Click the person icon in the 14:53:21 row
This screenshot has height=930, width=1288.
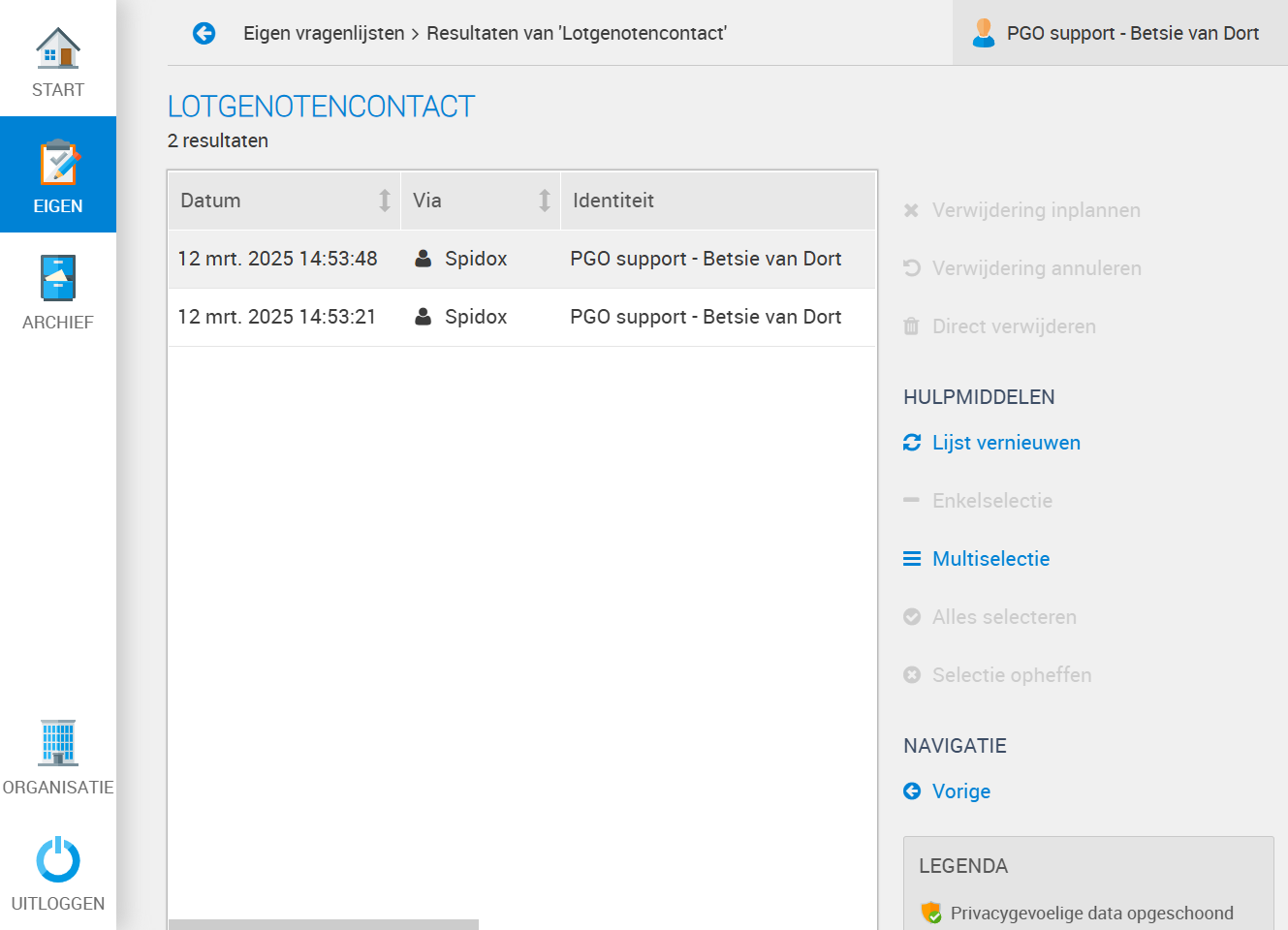[x=424, y=317]
